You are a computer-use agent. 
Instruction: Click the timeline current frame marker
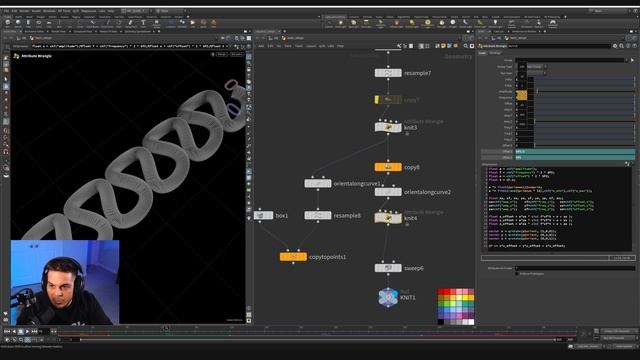point(166,329)
